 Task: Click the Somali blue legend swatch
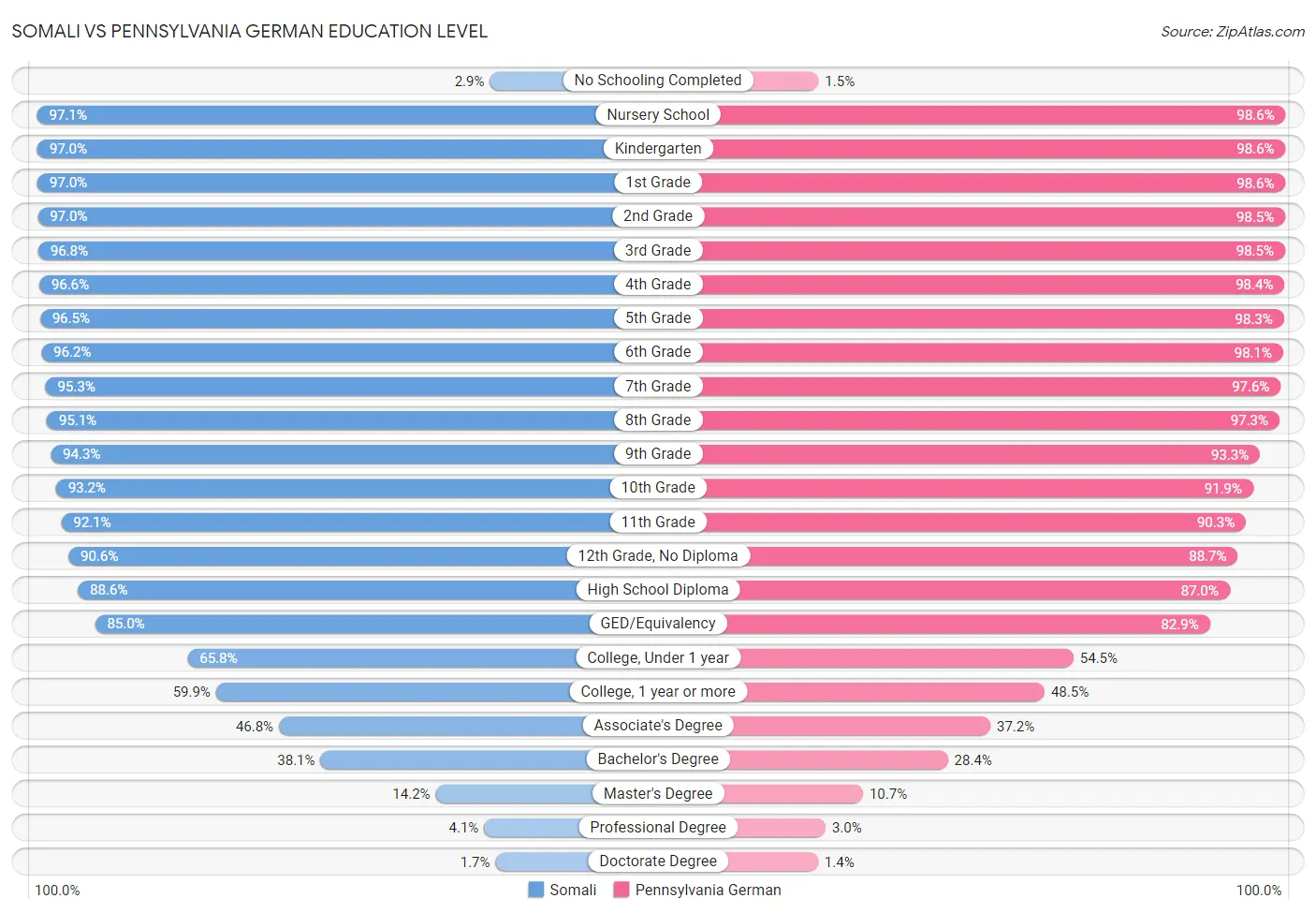pyautogui.click(x=536, y=890)
